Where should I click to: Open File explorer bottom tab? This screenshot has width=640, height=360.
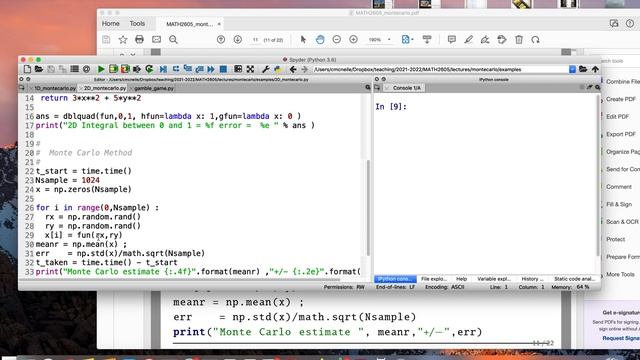tap(433, 279)
